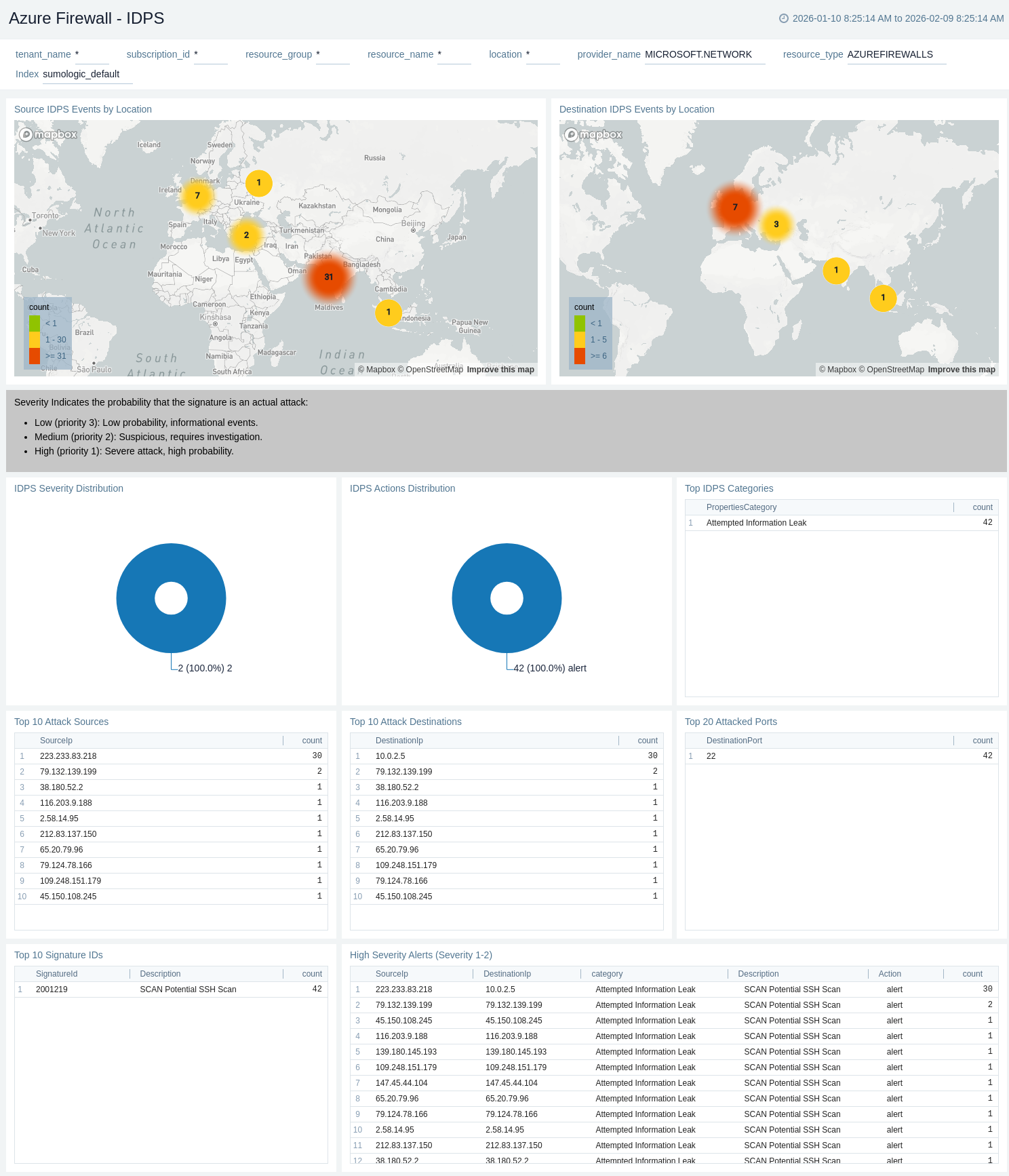1009x1176 pixels.
Task: Click the red 31 cluster marker over India
Action: coord(328,277)
